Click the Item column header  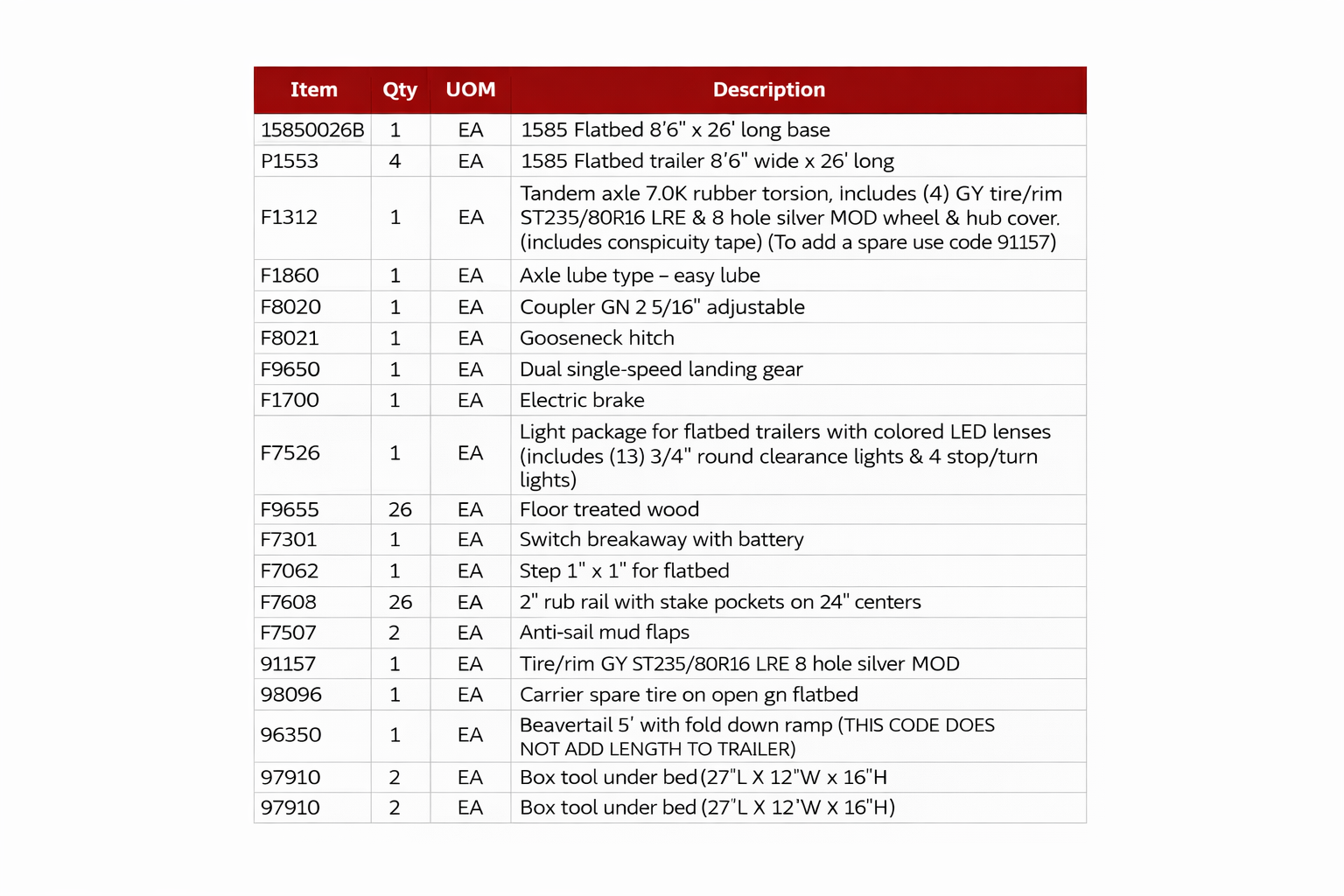click(x=313, y=90)
